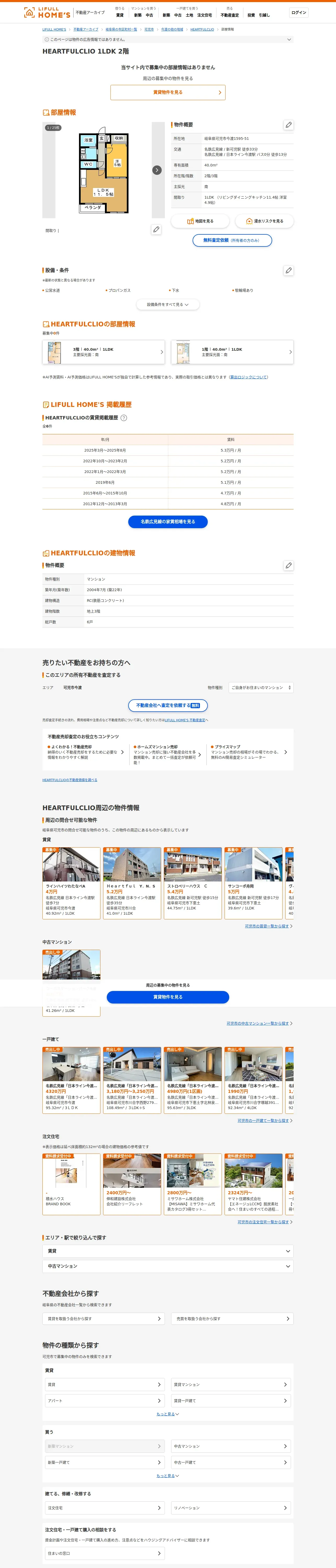Open the ホームズマンション売却 link
This screenshot has width=336, height=1568.
click(167, 755)
